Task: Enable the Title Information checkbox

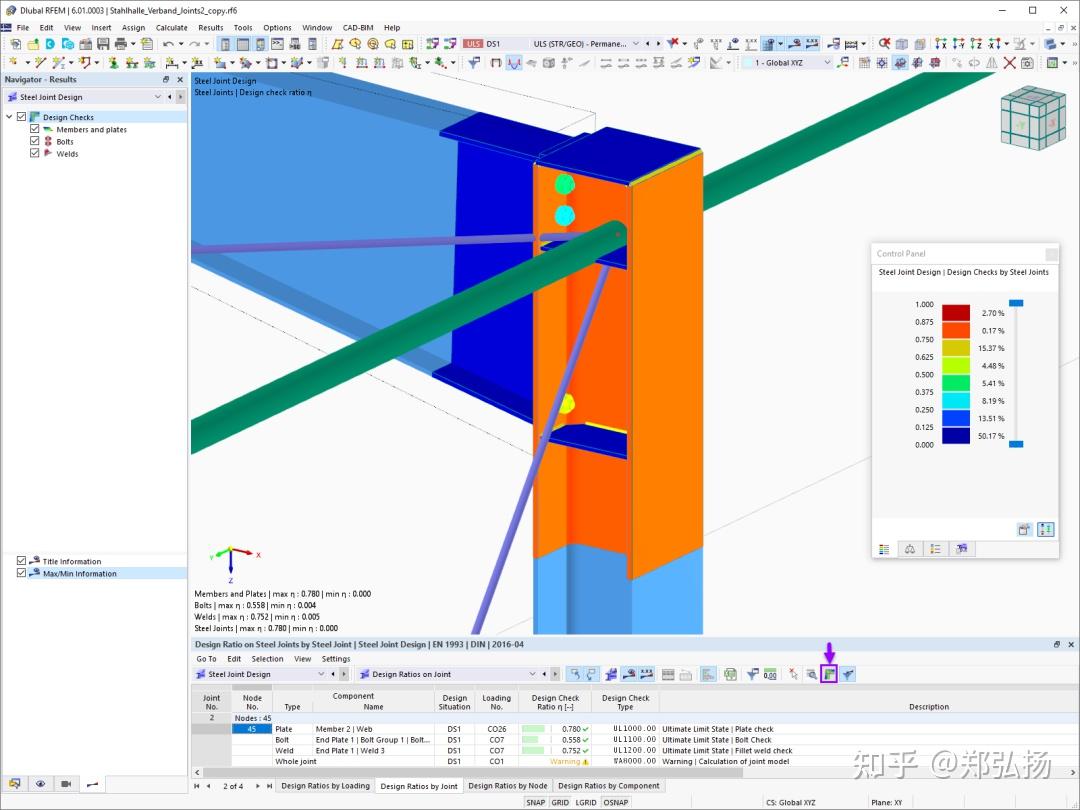Action: coord(23,561)
